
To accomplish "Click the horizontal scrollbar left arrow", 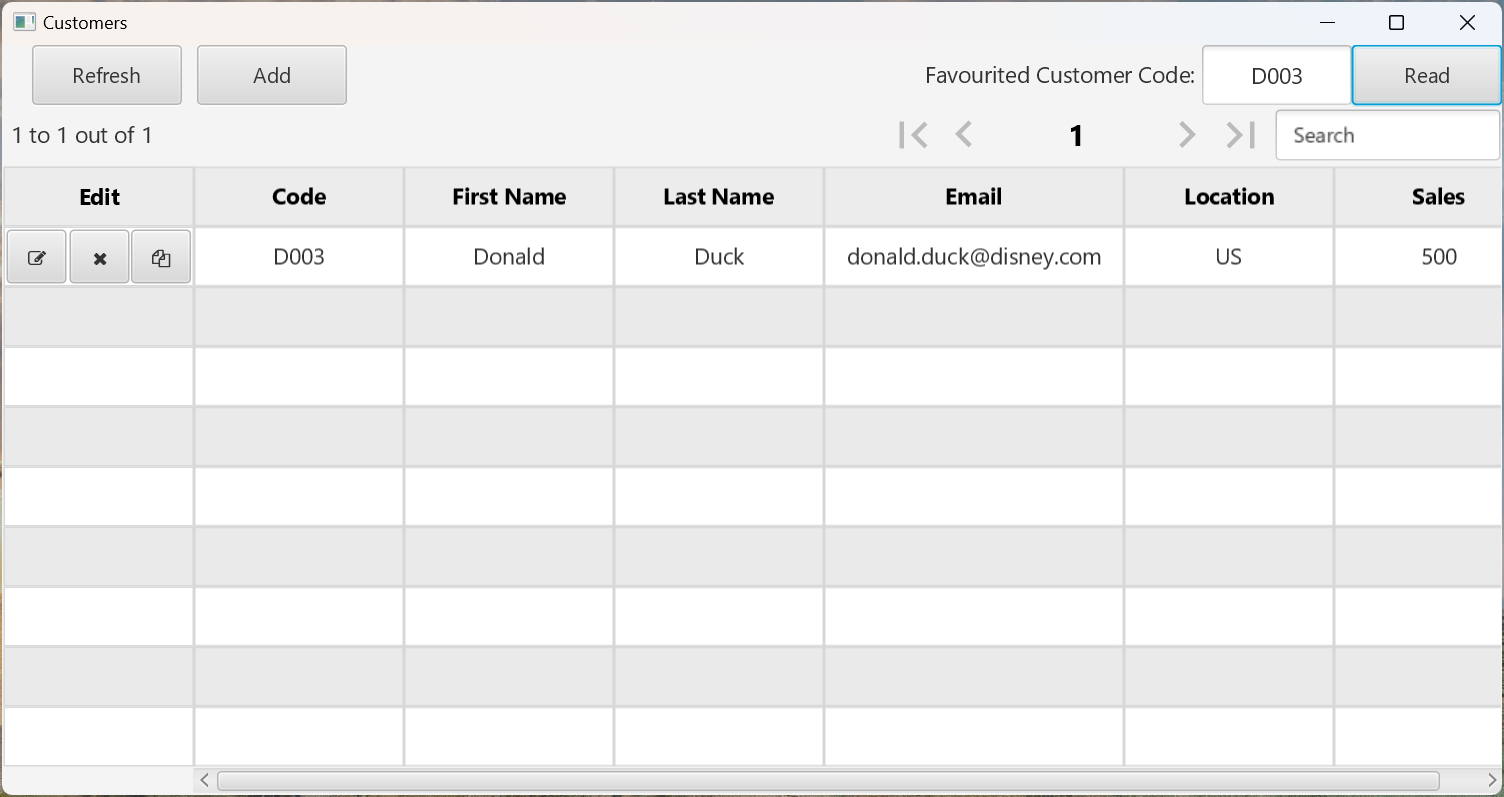I will (x=205, y=780).
